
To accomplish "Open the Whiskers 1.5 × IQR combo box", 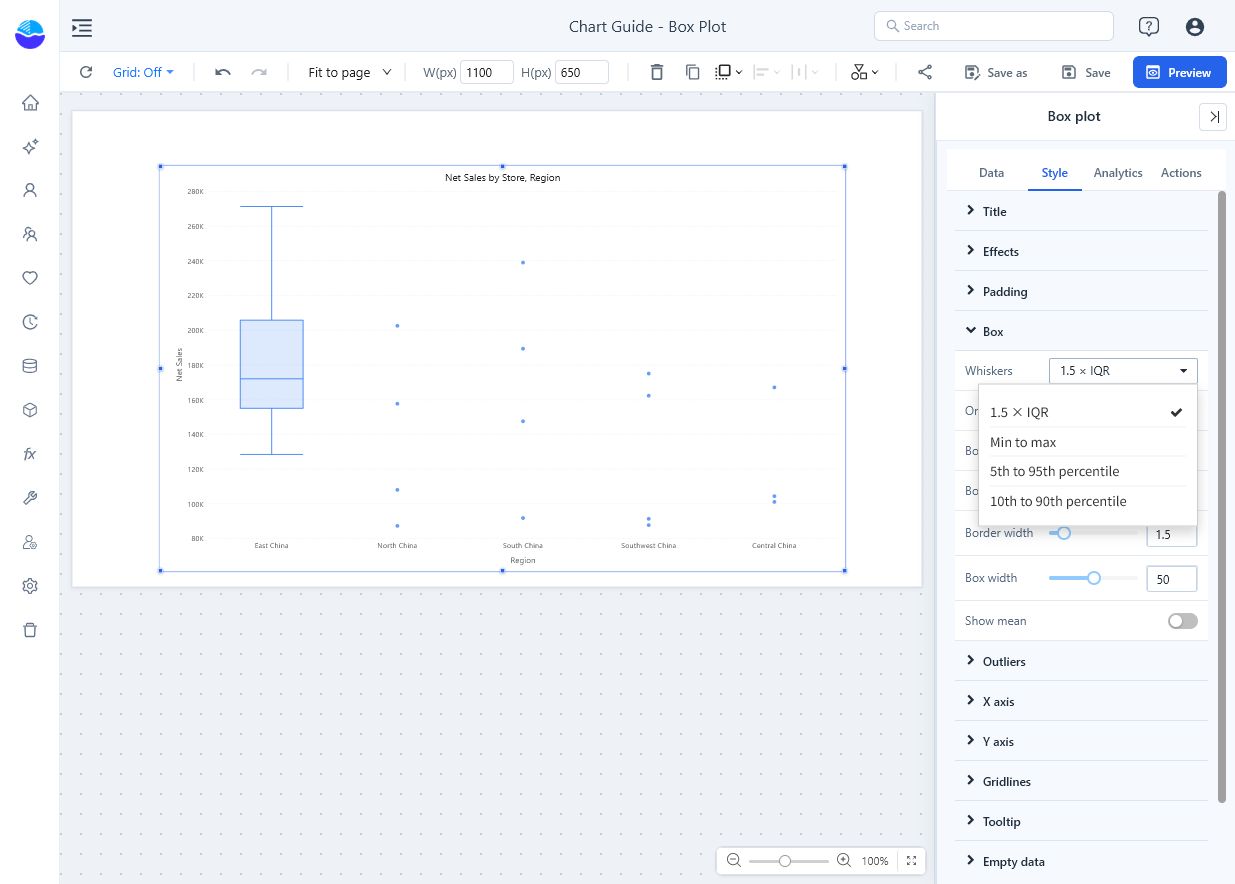I will pyautogui.click(x=1123, y=371).
